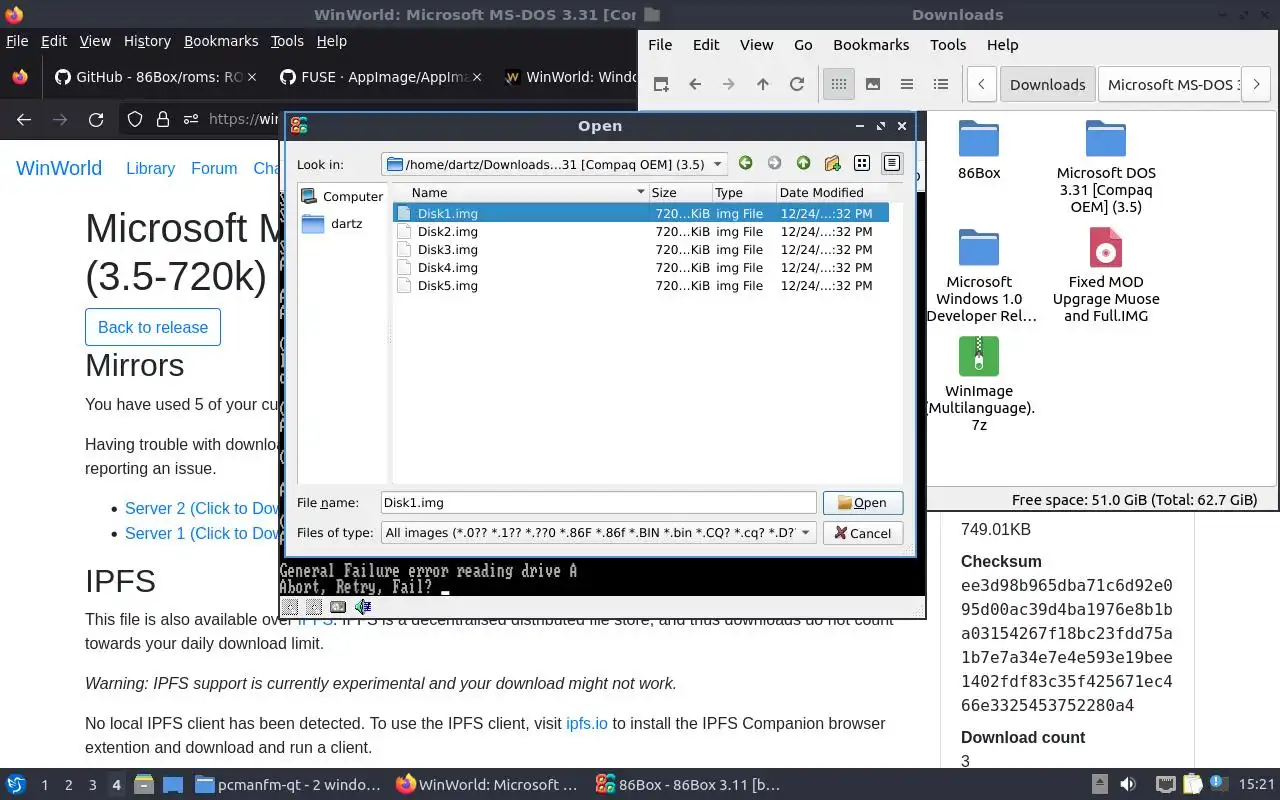Open new tab in file manager toolbar

coord(661,84)
